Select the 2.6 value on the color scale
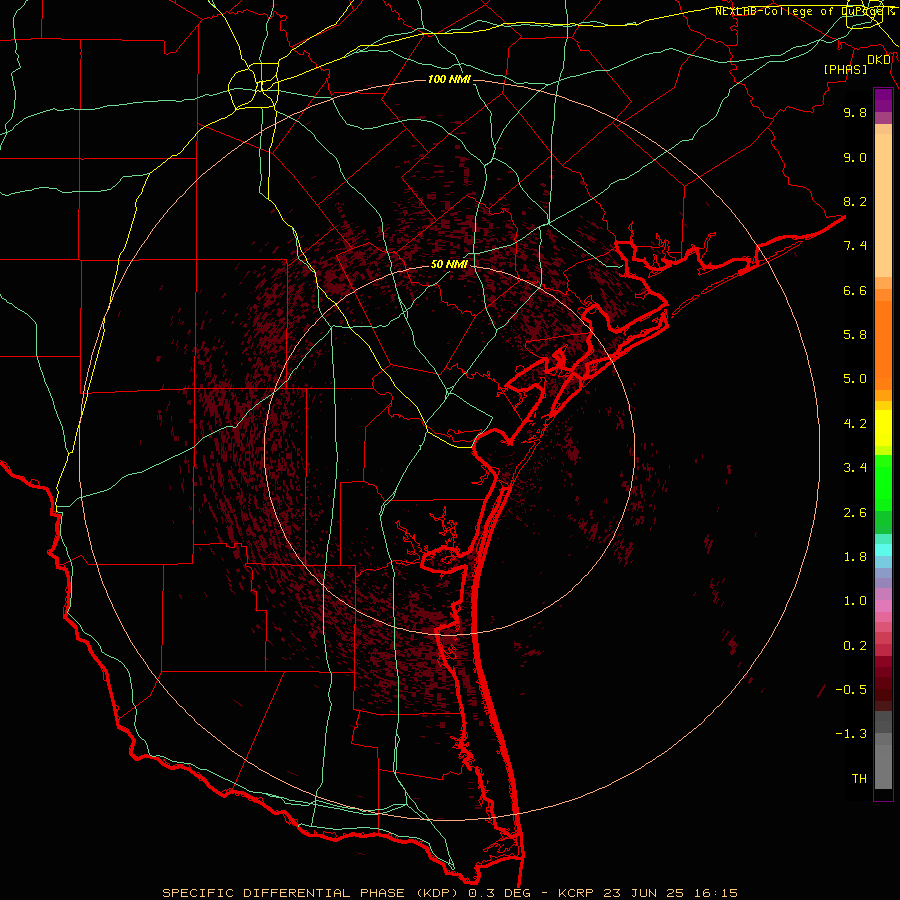The width and height of the screenshot is (900, 900). pos(855,513)
